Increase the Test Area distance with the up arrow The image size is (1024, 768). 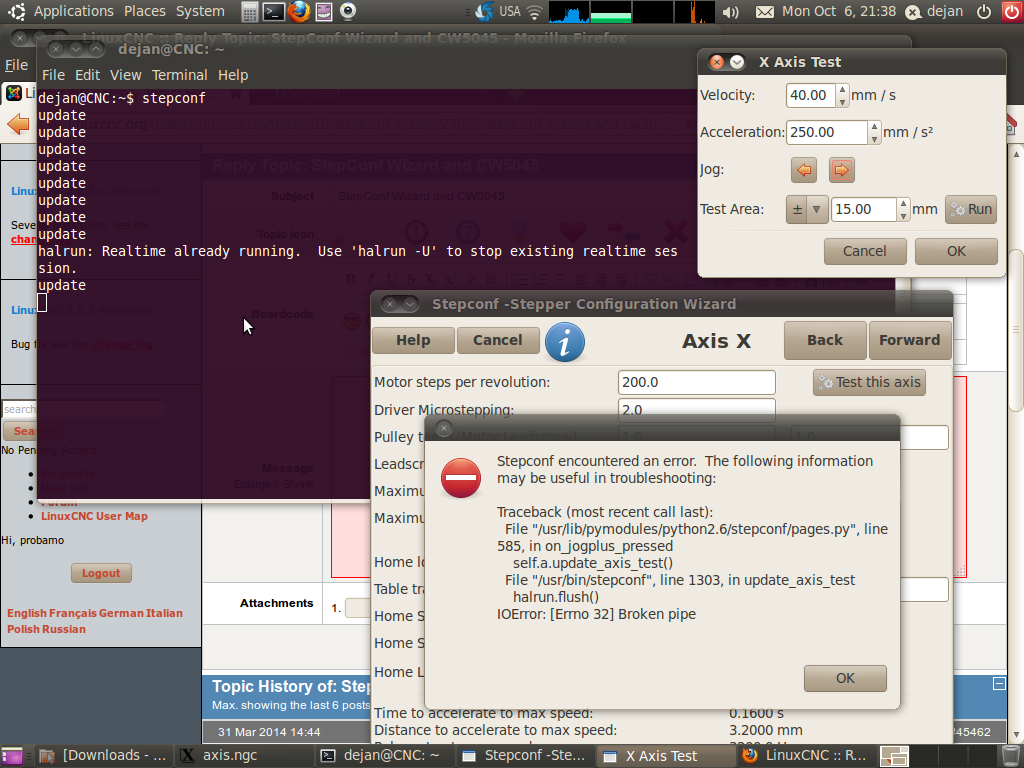(903, 203)
